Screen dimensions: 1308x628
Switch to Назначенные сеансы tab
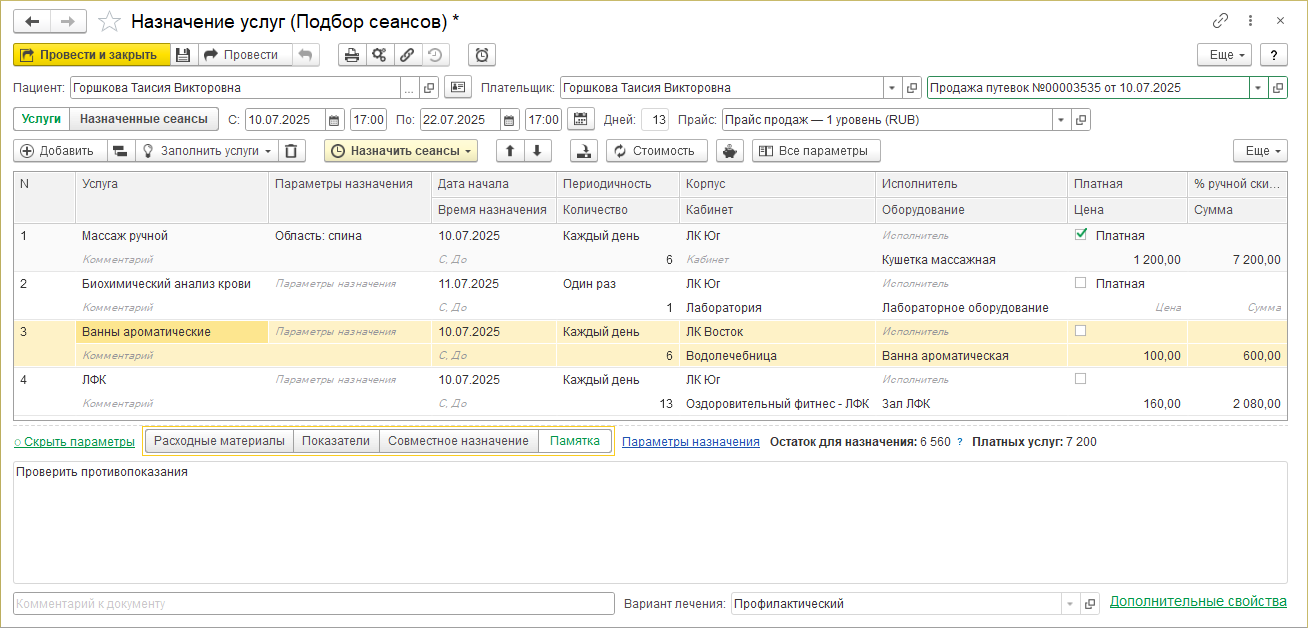pyautogui.click(x=143, y=119)
